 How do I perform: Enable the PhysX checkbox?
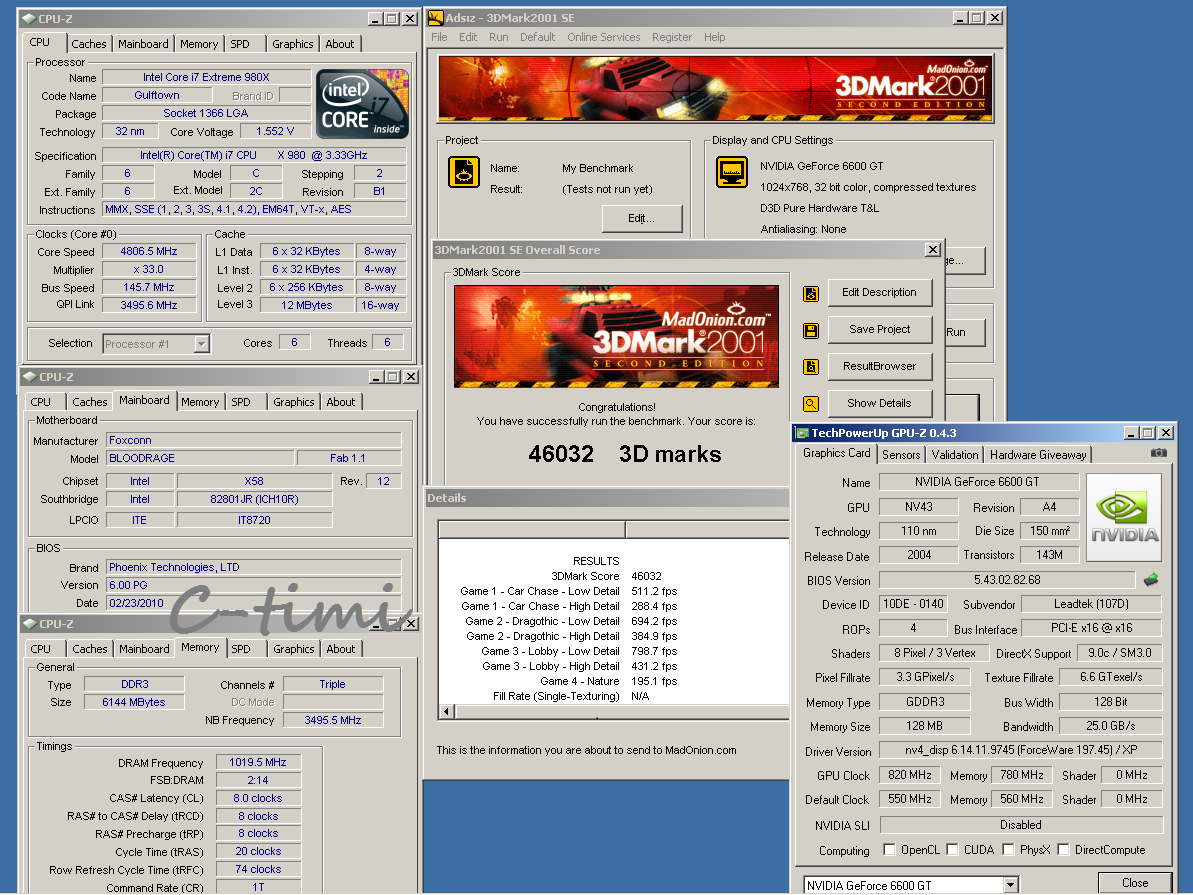click(1008, 849)
